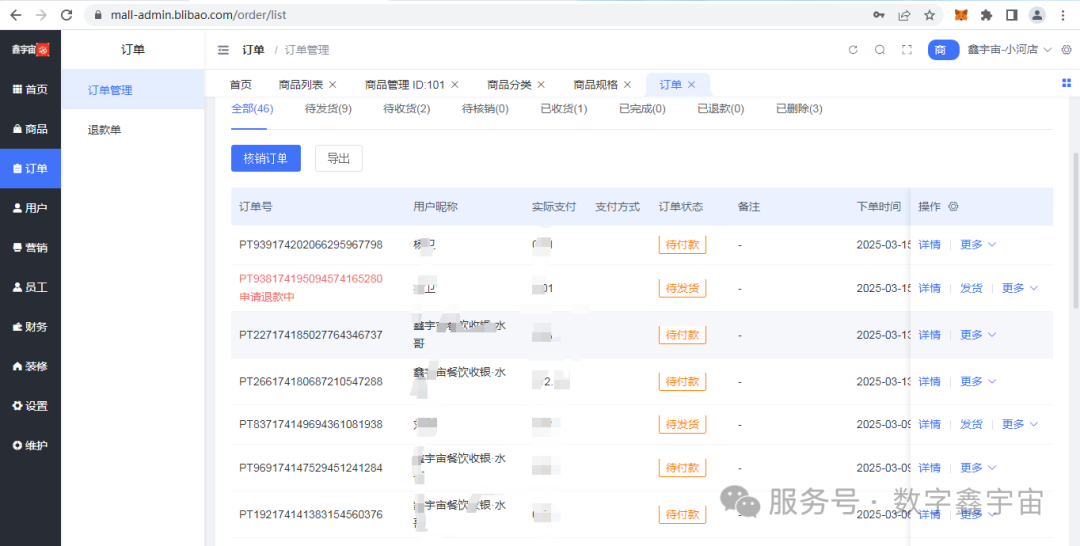The image size is (1080, 546).
Task: Open 商品 in the dark sidebar
Action: [x=30, y=129]
